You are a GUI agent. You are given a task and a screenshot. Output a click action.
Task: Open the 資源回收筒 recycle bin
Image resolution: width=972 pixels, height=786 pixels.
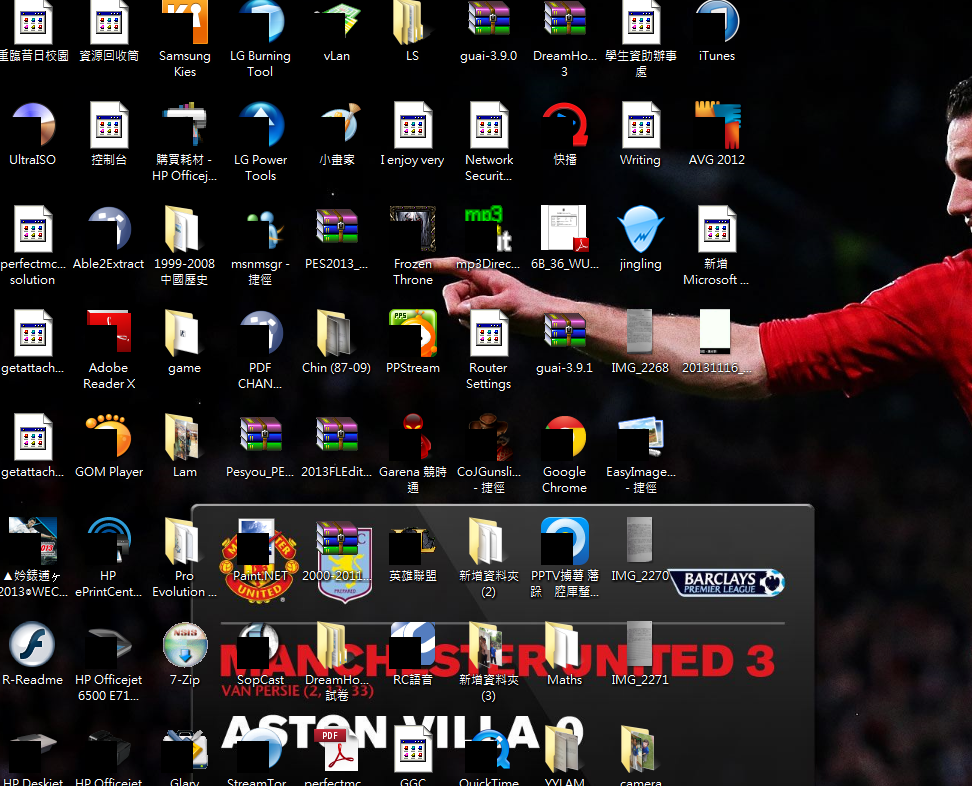pyautogui.click(x=108, y=23)
